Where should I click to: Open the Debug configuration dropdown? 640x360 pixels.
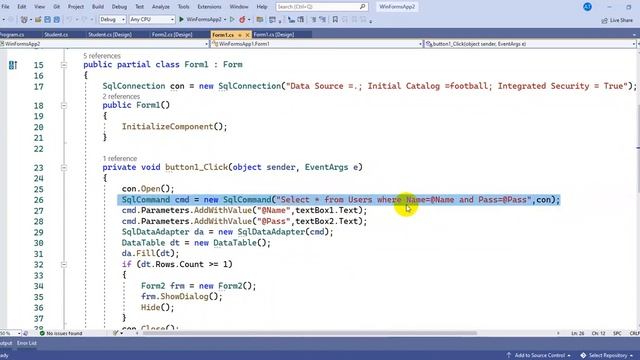click(x=112, y=19)
